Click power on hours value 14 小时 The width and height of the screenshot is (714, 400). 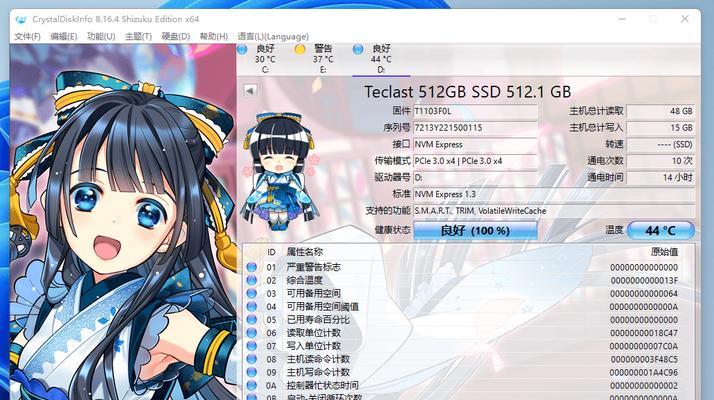661,177
